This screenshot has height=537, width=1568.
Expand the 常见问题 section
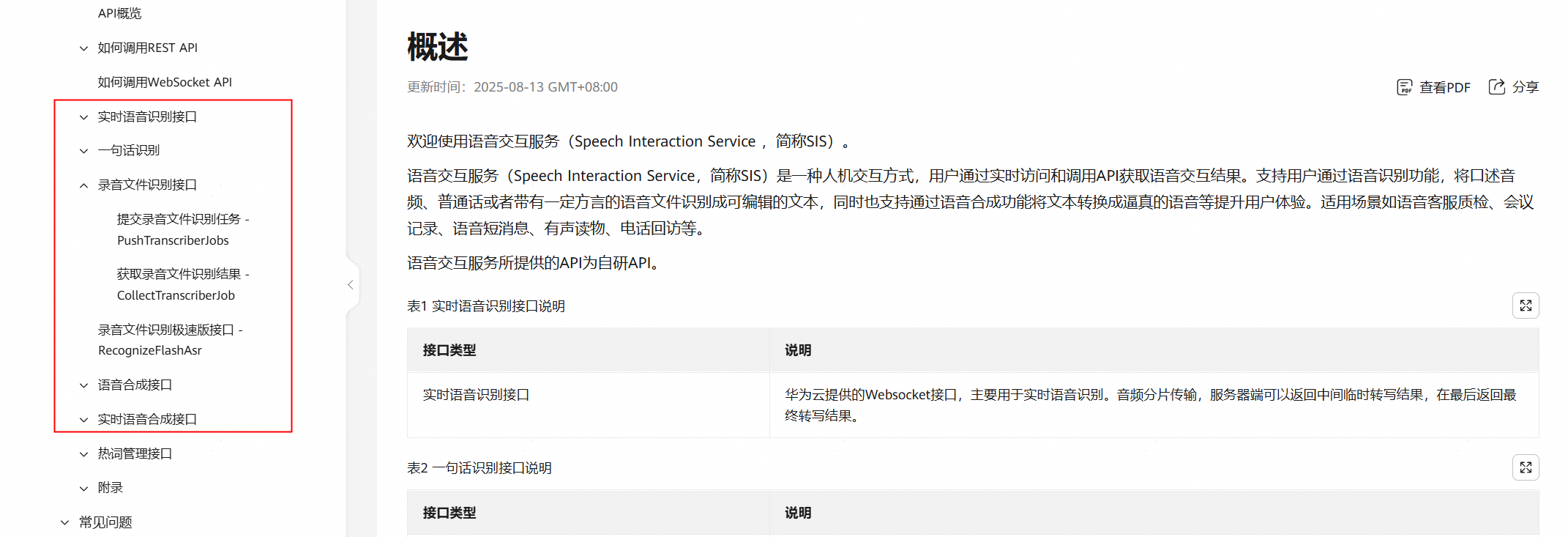click(65, 523)
